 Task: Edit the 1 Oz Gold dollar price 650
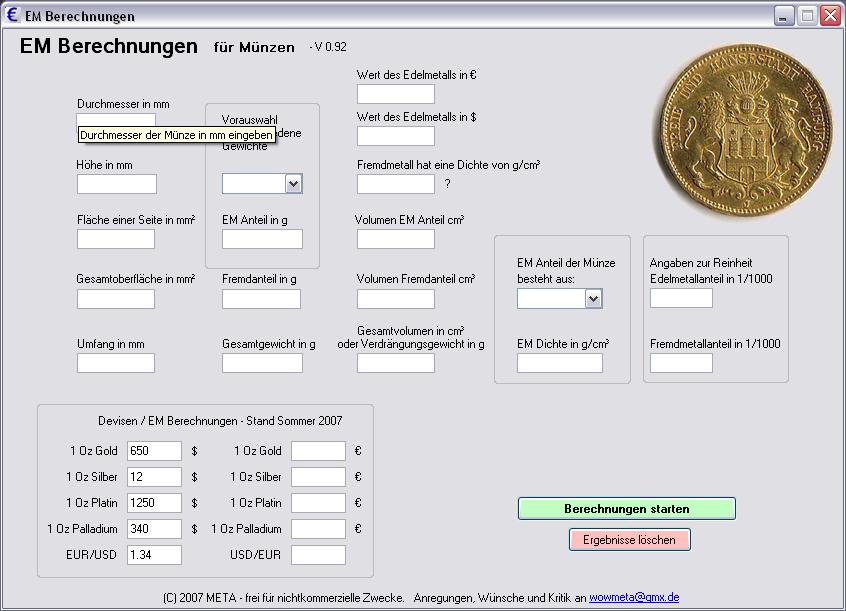coord(154,451)
